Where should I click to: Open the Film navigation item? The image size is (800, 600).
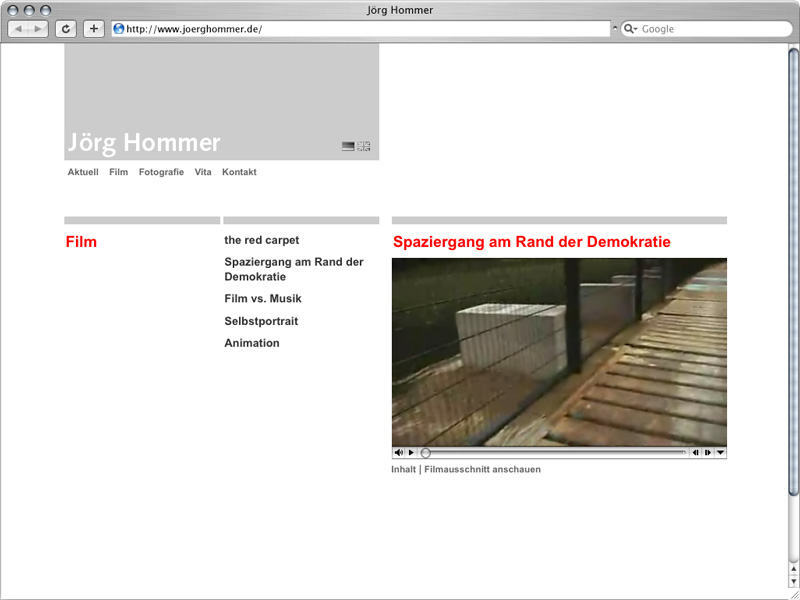(x=118, y=172)
